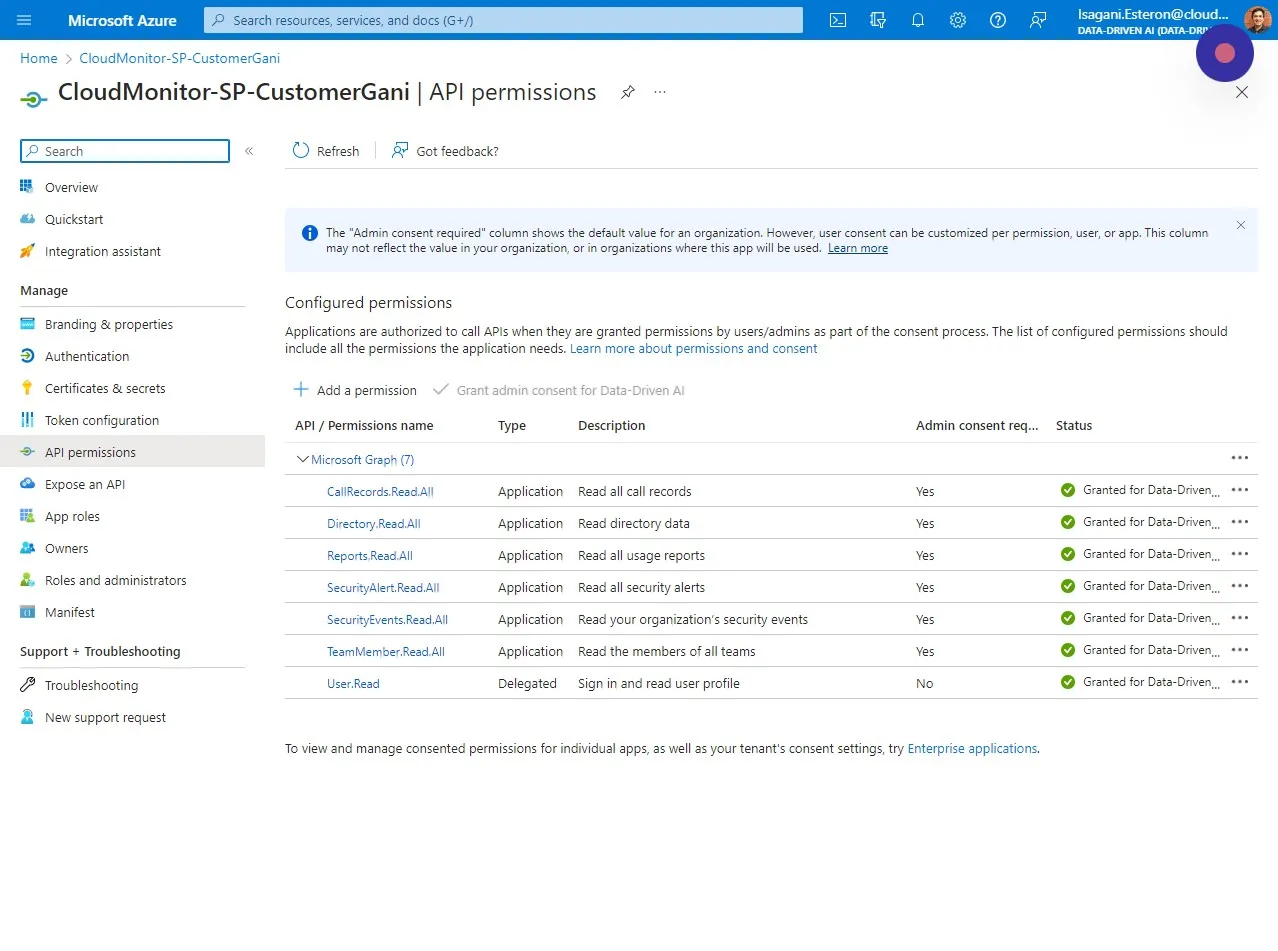This screenshot has height=951, width=1278.
Task: Dismiss the admin consent info banner
Action: [x=1241, y=225]
